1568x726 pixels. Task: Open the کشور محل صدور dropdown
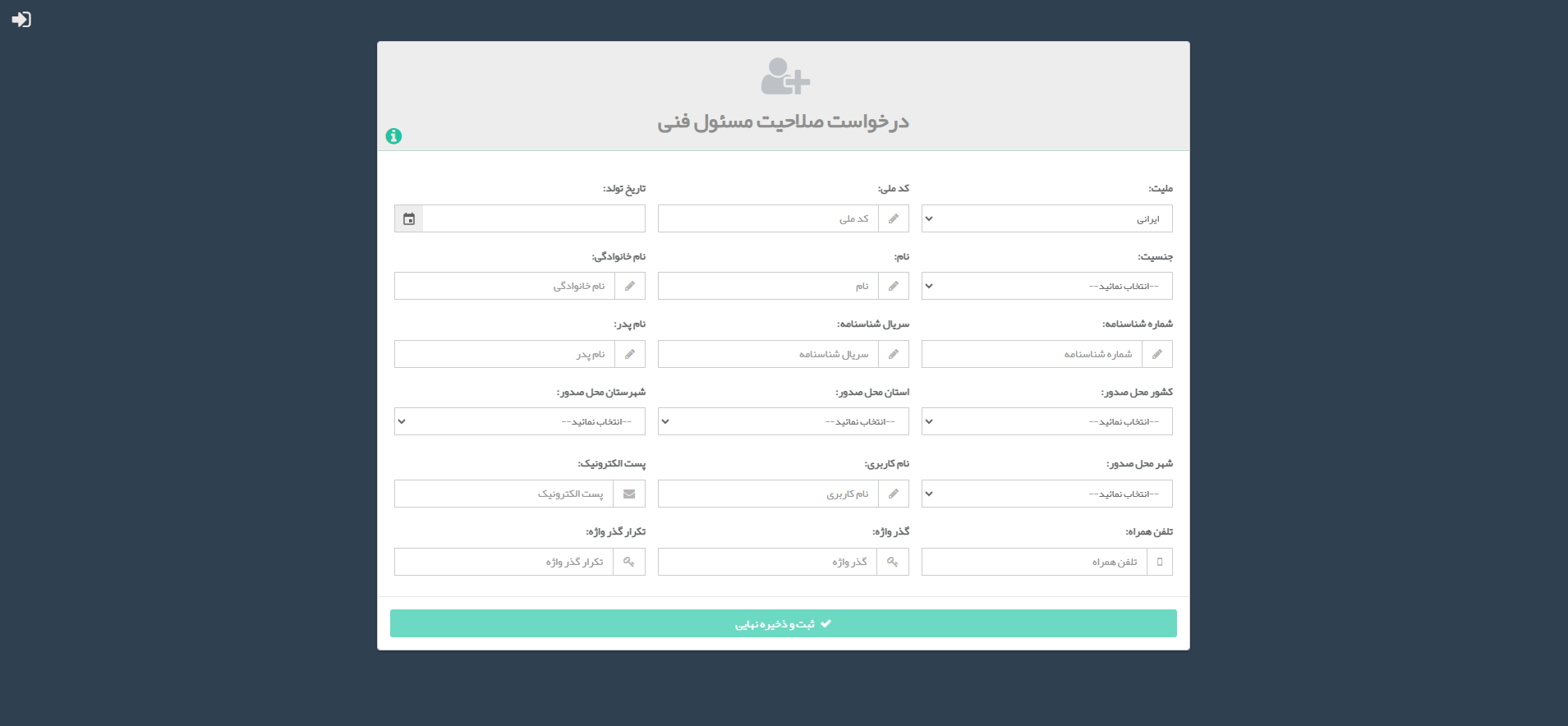pos(1046,421)
